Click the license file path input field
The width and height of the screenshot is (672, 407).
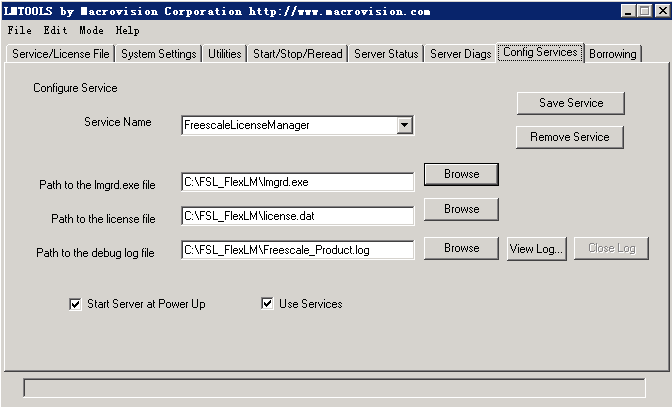297,216
